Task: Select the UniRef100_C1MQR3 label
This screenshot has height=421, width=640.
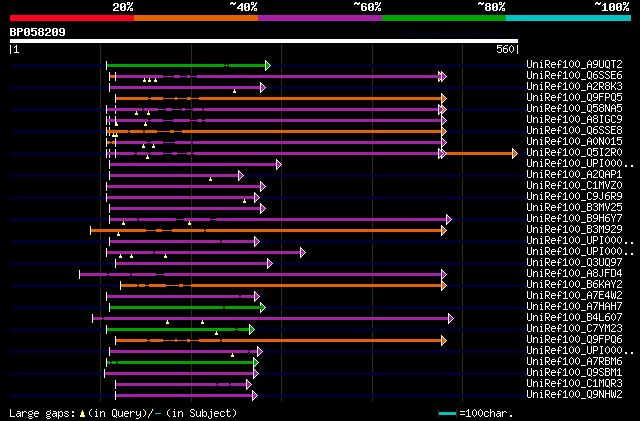Action: pyautogui.click(x=574, y=384)
